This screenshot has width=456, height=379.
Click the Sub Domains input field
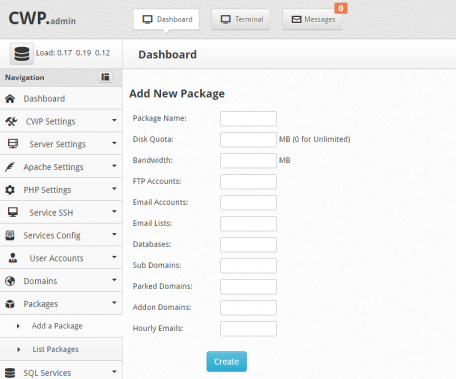point(248,266)
